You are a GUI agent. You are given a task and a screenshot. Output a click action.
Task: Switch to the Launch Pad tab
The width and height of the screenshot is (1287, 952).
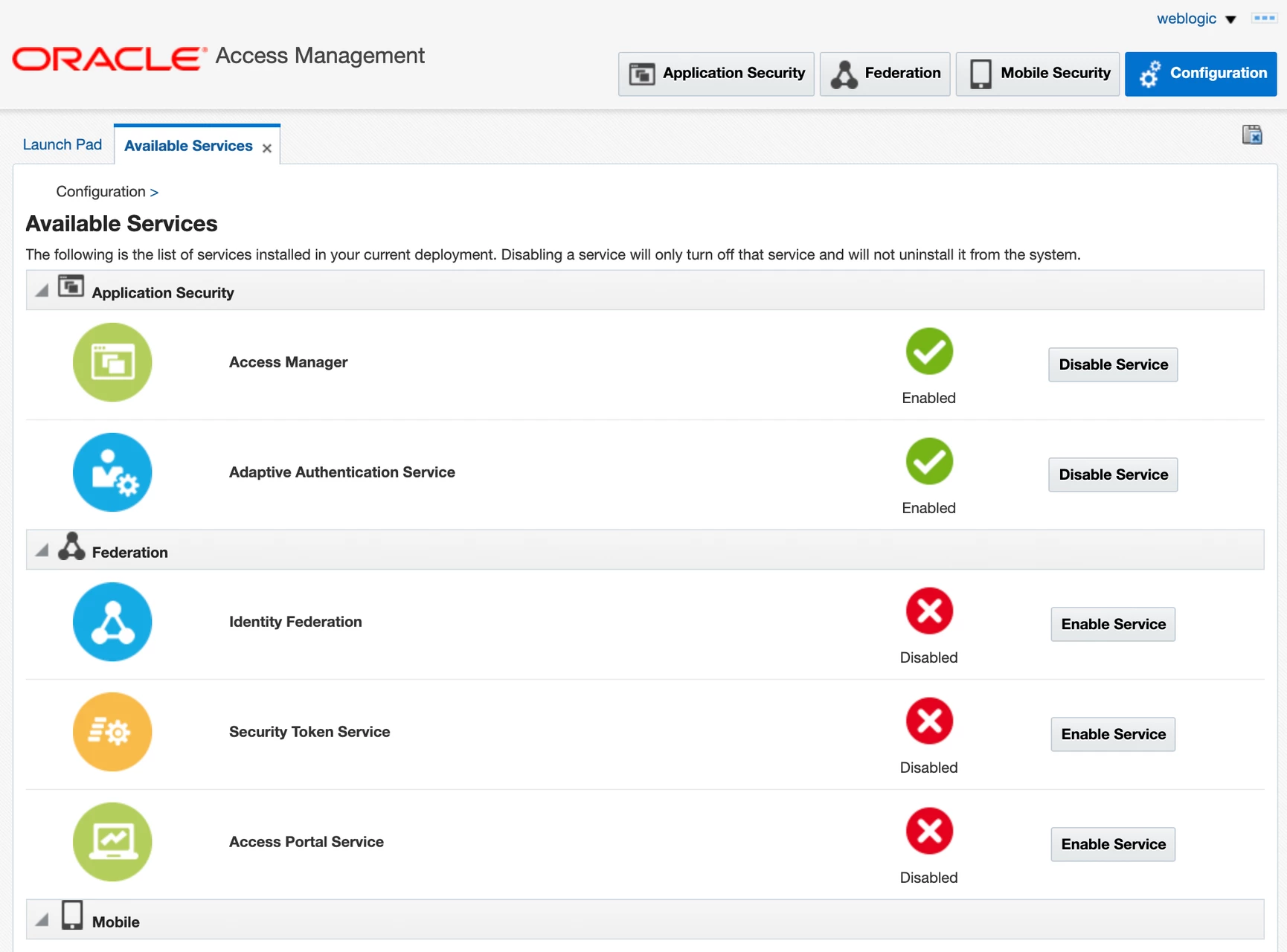[x=62, y=144]
